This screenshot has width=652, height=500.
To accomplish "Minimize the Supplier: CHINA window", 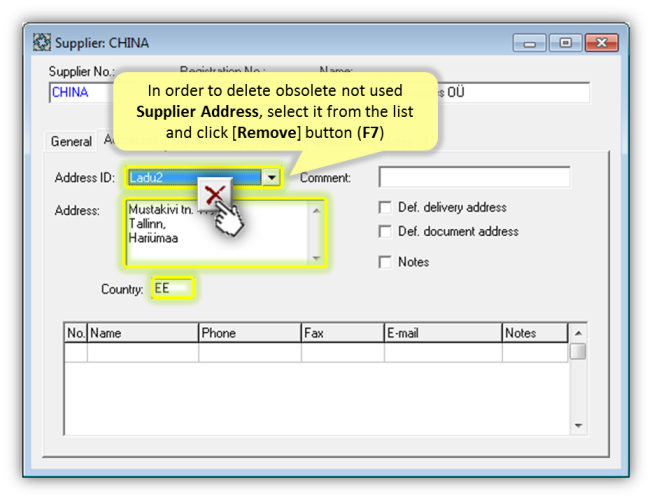I will point(530,43).
